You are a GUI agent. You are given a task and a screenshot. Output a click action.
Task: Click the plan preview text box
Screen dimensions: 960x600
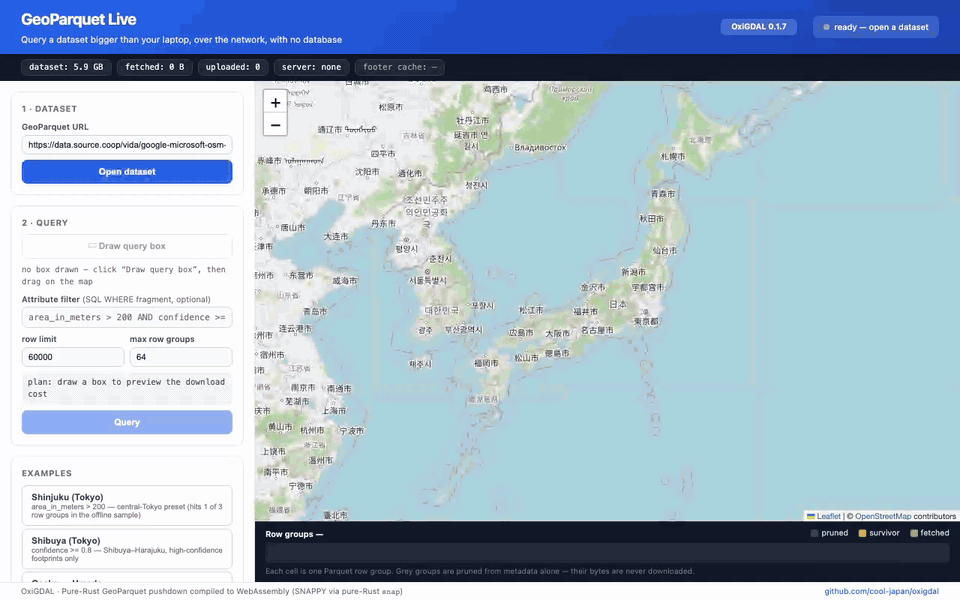pyautogui.click(x=127, y=388)
